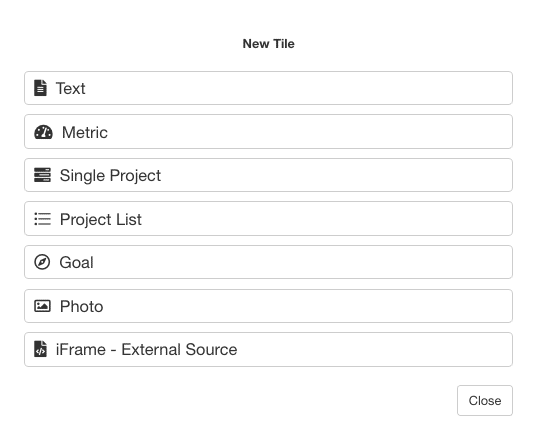Screen dimensions: 538x441
Task: Click the document icon beside Text
Action: click(40, 88)
